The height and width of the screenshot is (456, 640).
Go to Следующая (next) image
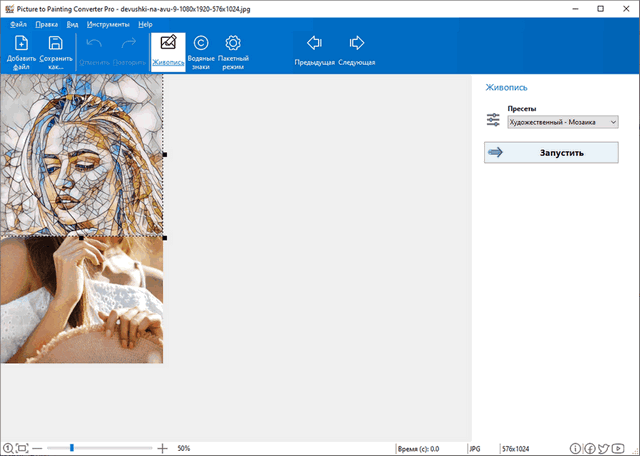(x=357, y=50)
